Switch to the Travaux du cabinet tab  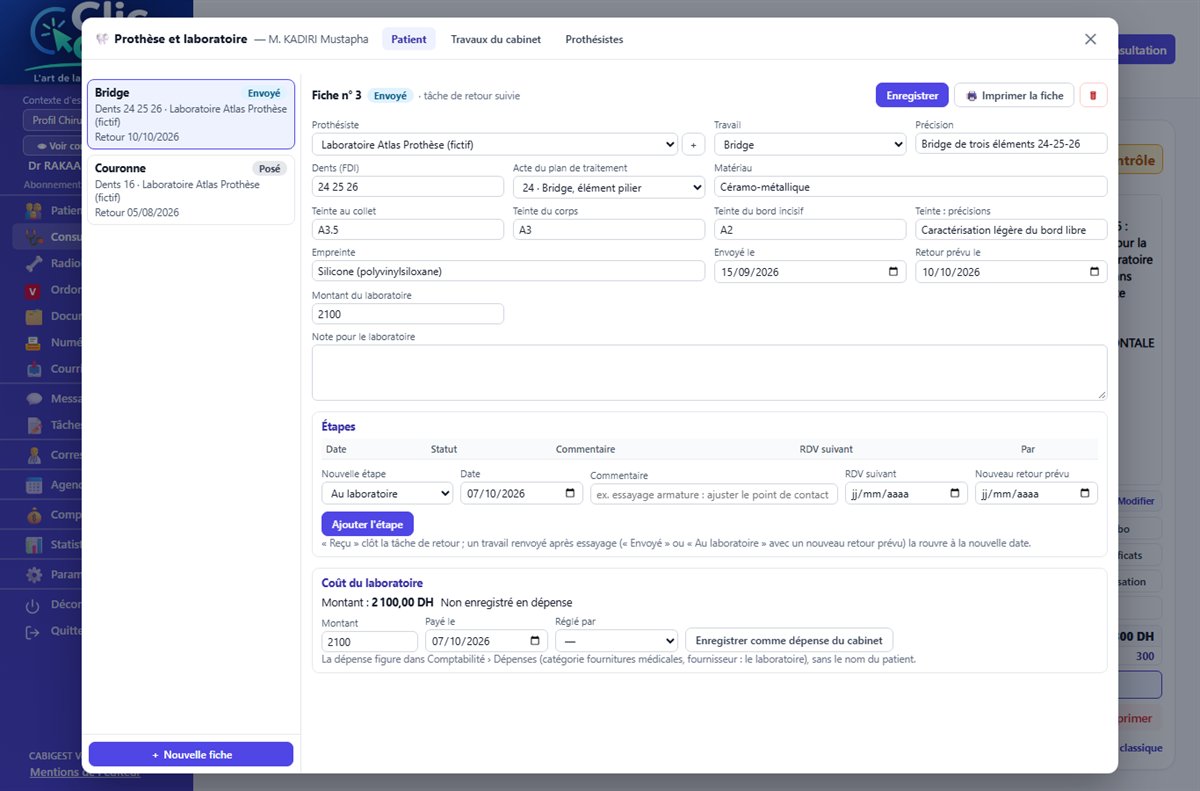pos(496,39)
